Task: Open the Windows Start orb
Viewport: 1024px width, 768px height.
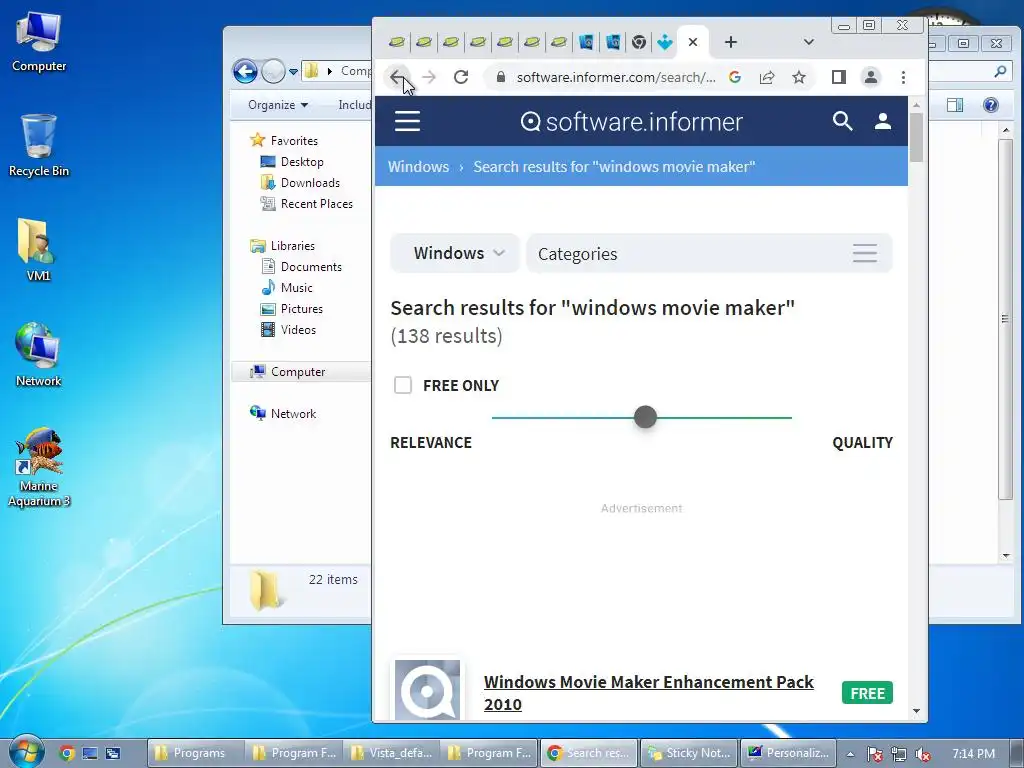Action: coord(25,752)
